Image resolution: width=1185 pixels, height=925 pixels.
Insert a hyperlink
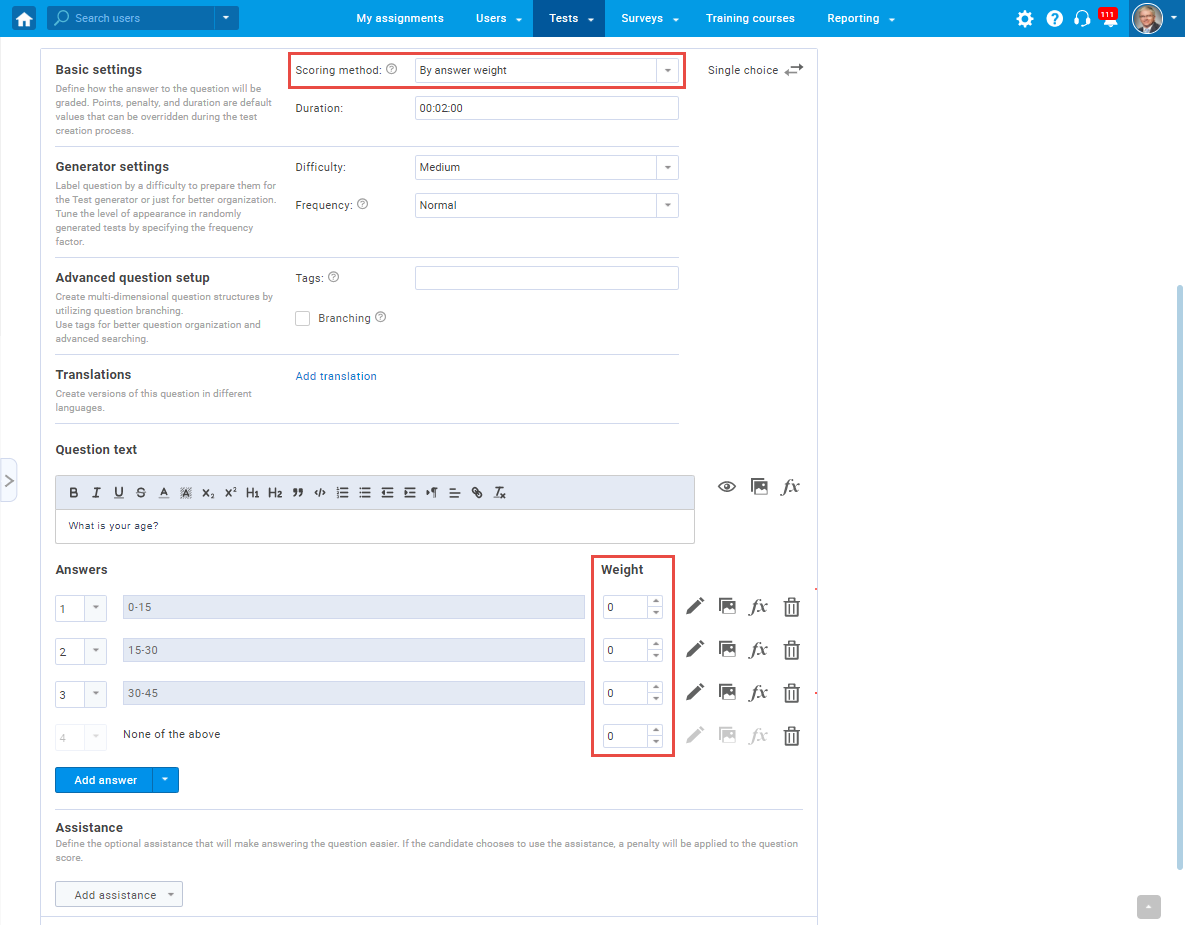pyautogui.click(x=477, y=493)
